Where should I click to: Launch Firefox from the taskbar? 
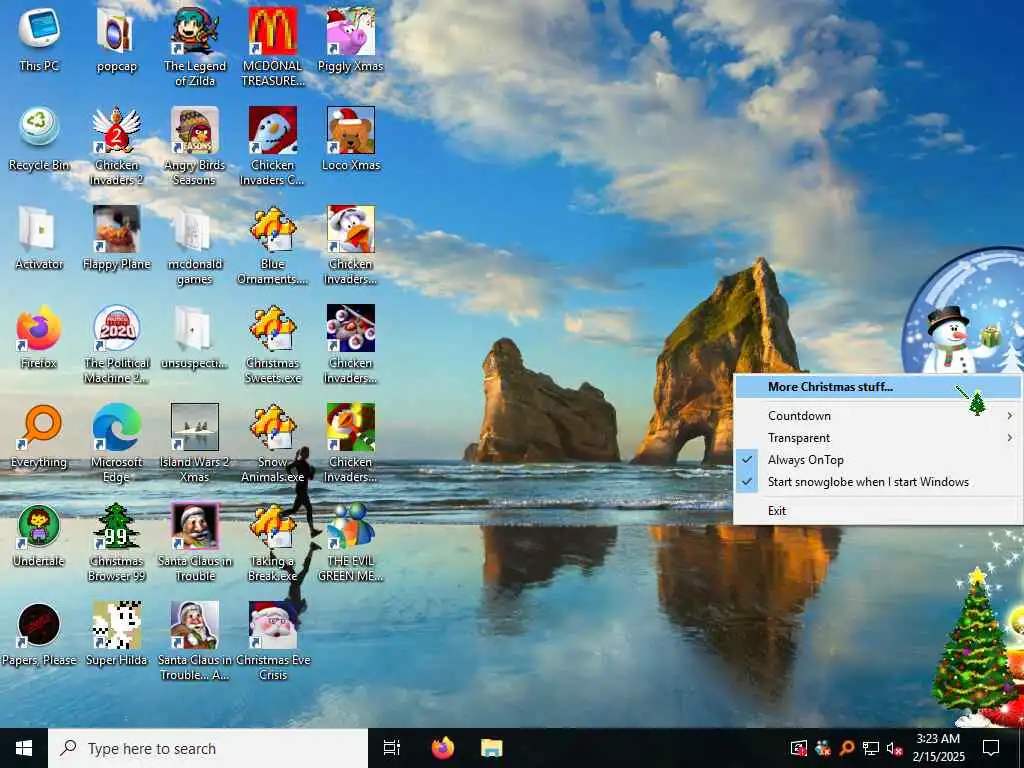pyautogui.click(x=443, y=748)
